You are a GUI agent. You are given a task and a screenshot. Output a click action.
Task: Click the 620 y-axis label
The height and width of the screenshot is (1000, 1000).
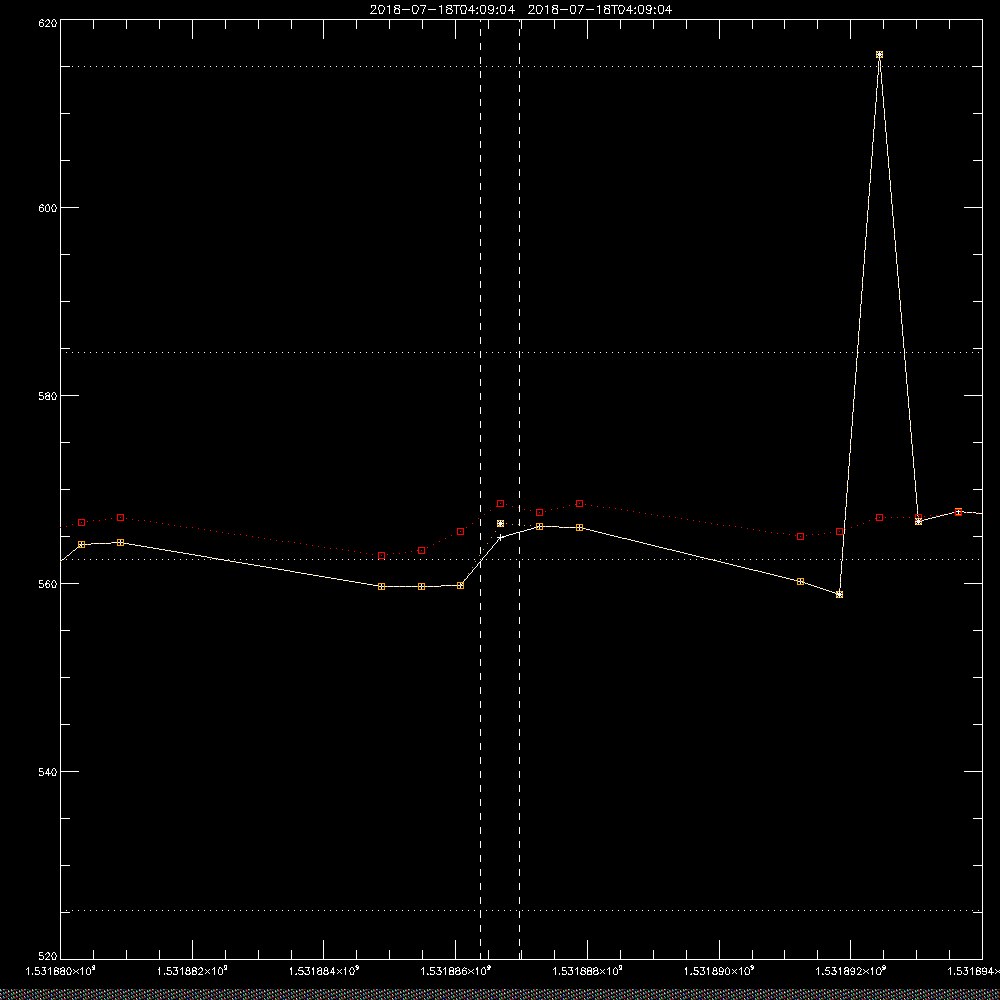tap(48, 22)
